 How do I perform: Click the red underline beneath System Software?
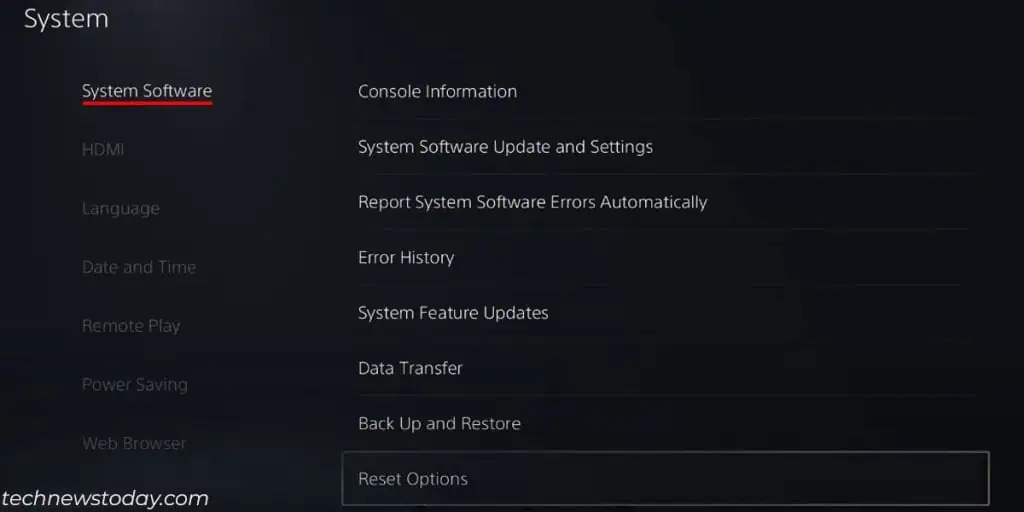tap(147, 102)
